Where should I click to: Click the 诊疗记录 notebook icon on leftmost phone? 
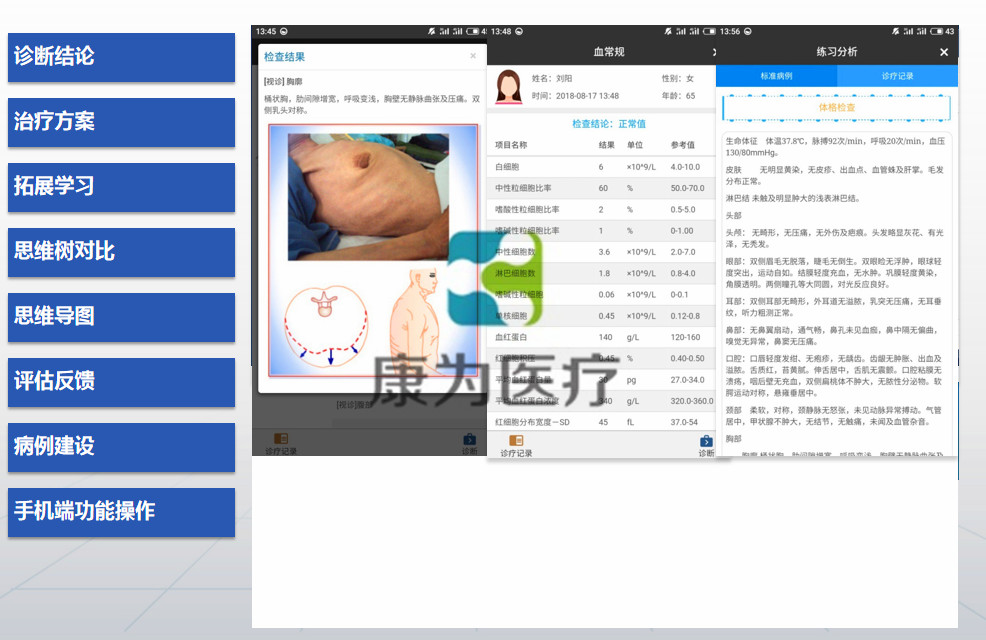tap(282, 440)
